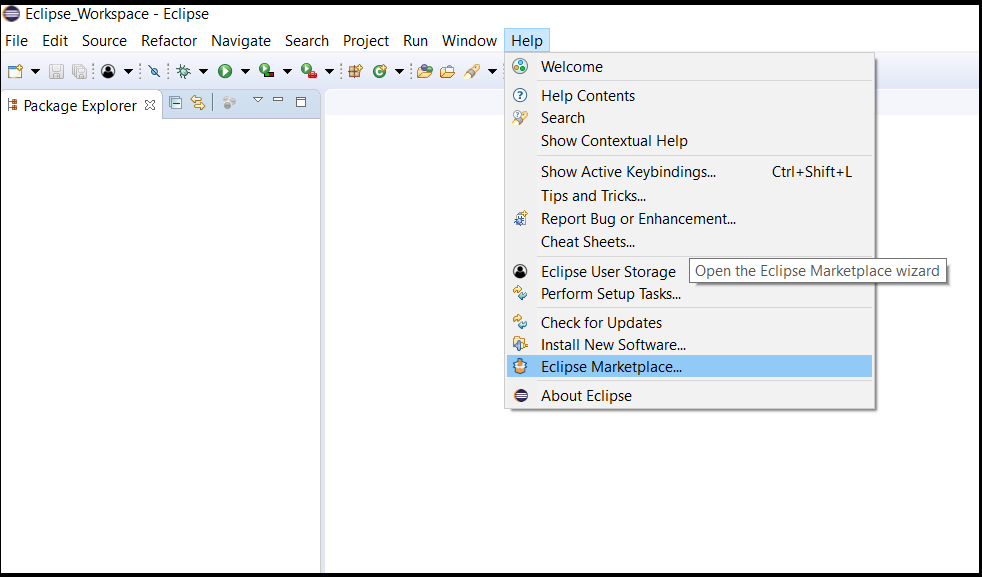Open Eclipse Marketplace... entry
Screen dimensions: 982x577
tap(689, 366)
